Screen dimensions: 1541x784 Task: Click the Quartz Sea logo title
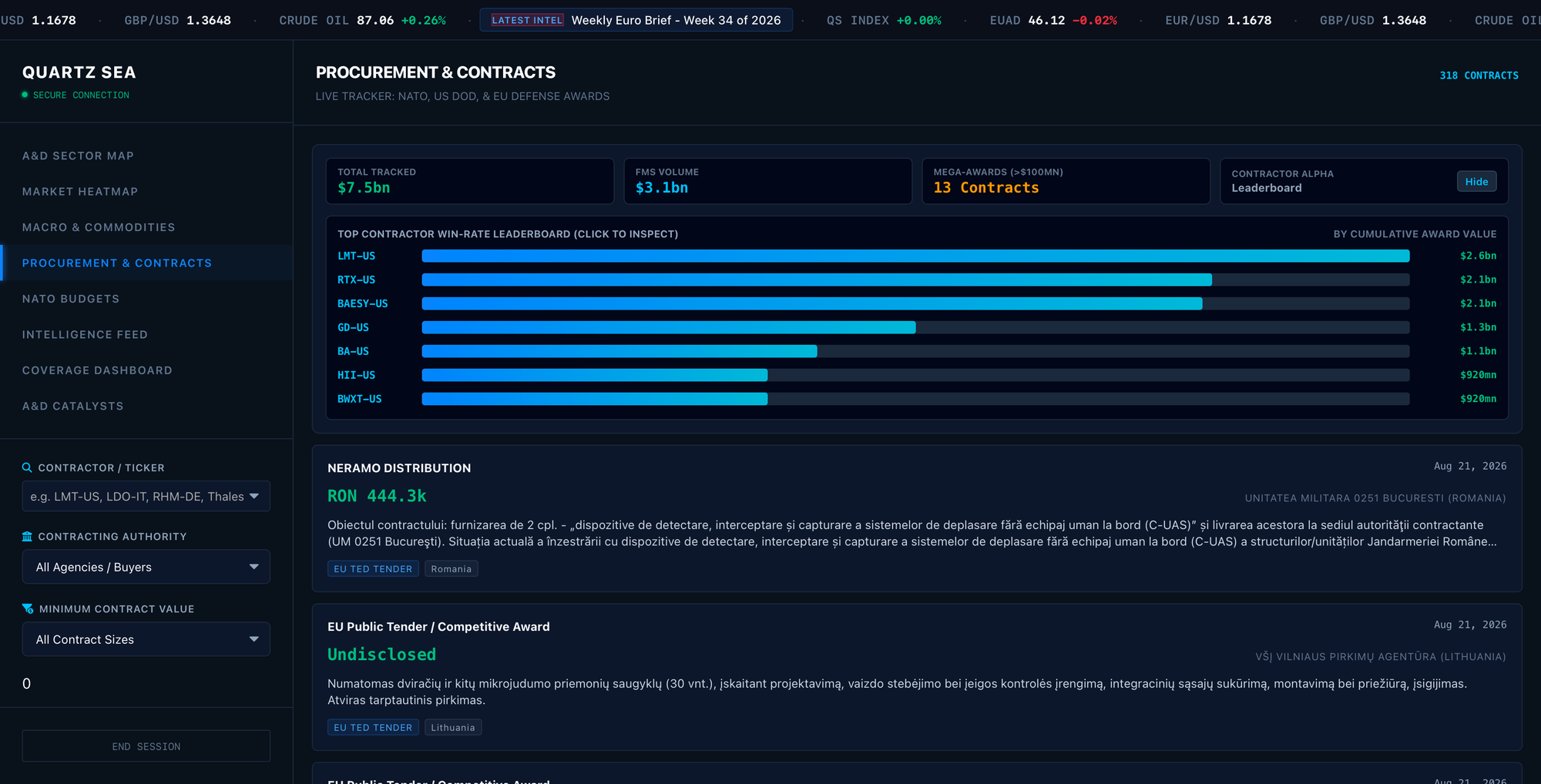[x=79, y=72]
